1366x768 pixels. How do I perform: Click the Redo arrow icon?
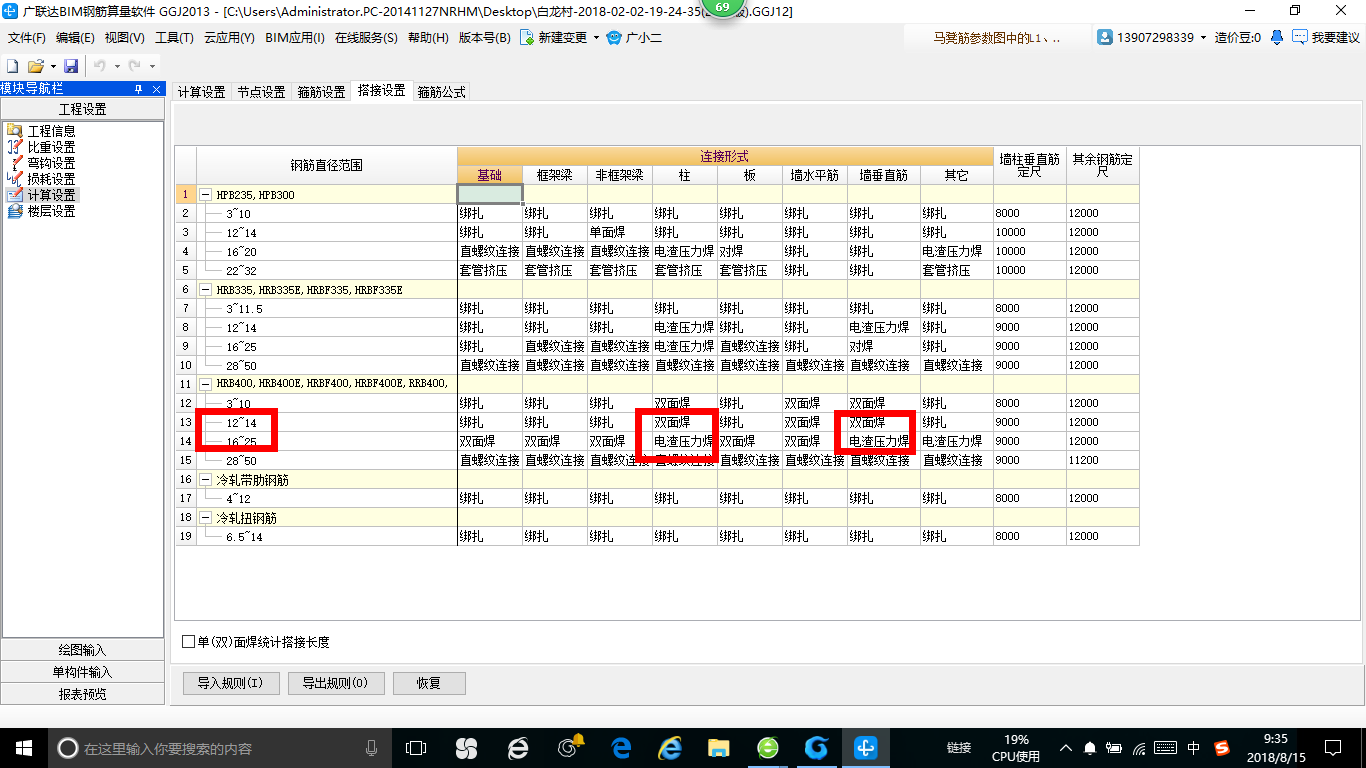[x=134, y=65]
